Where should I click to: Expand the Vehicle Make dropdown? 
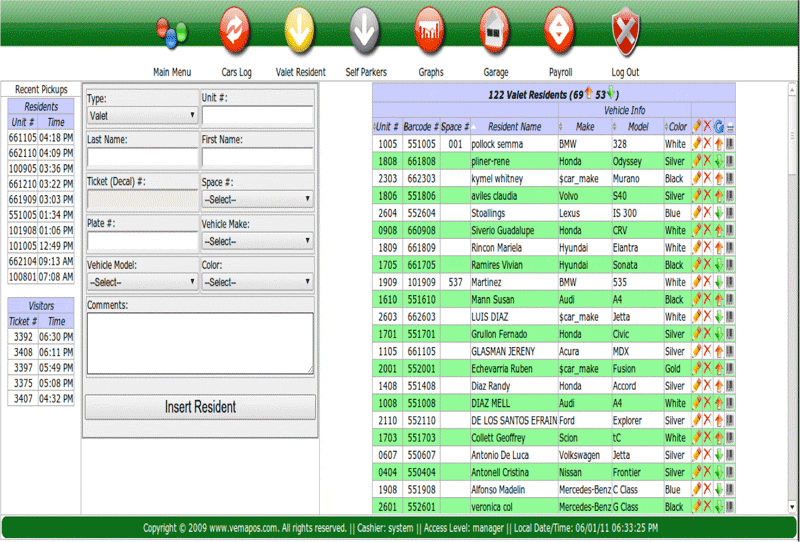click(257, 241)
